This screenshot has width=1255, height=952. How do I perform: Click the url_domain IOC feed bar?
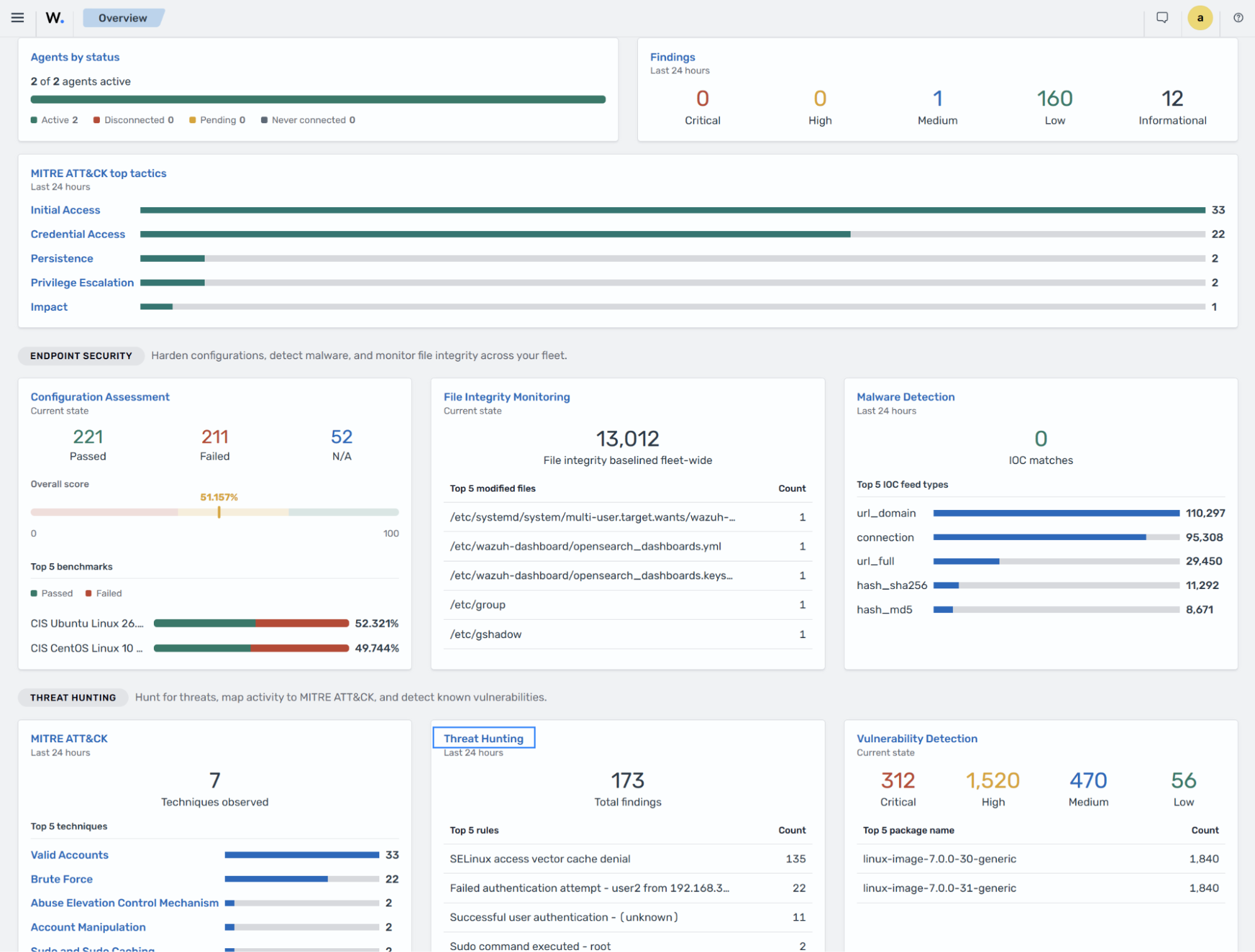(x=1057, y=513)
